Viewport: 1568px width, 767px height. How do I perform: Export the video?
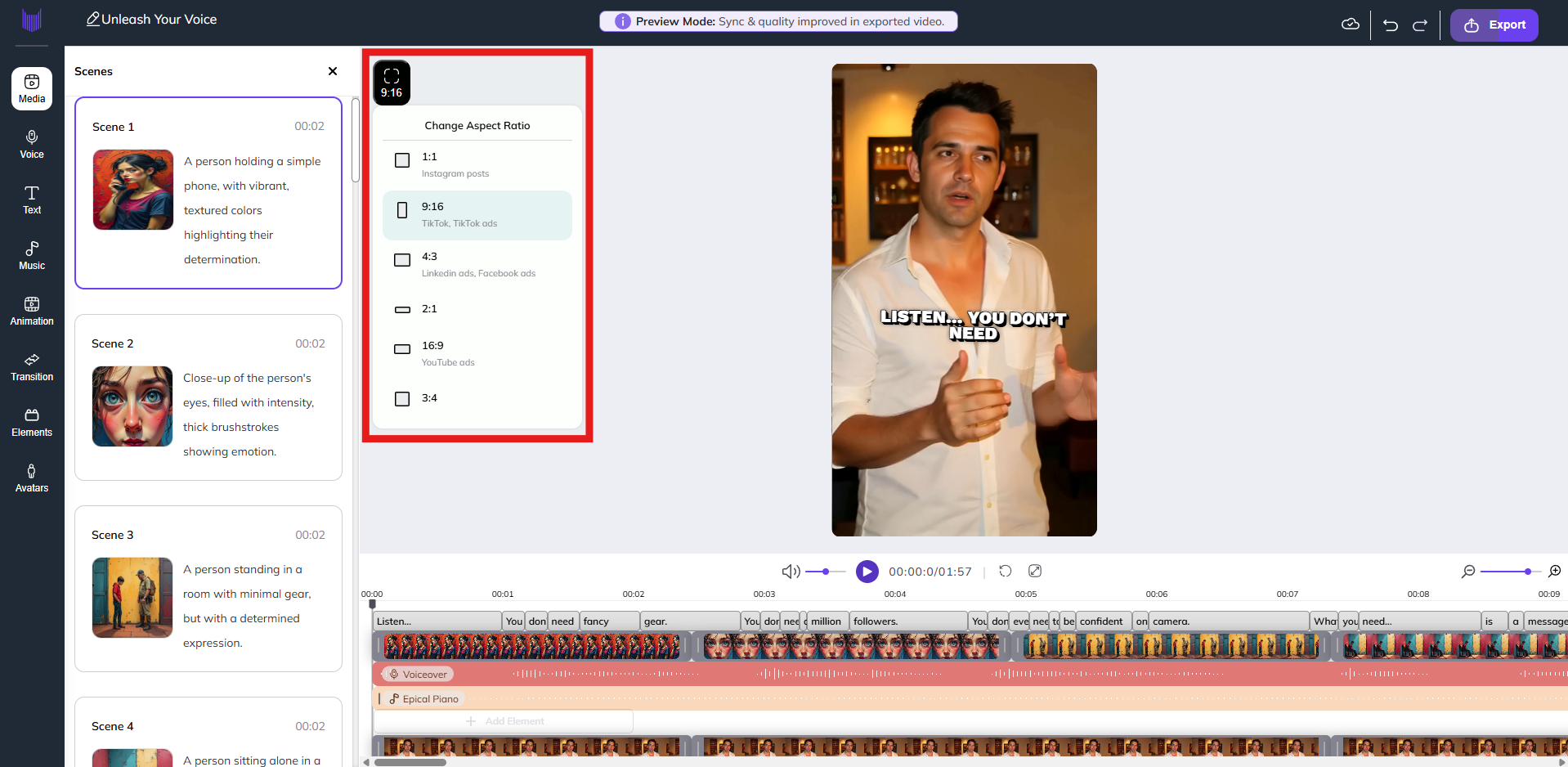(1494, 25)
